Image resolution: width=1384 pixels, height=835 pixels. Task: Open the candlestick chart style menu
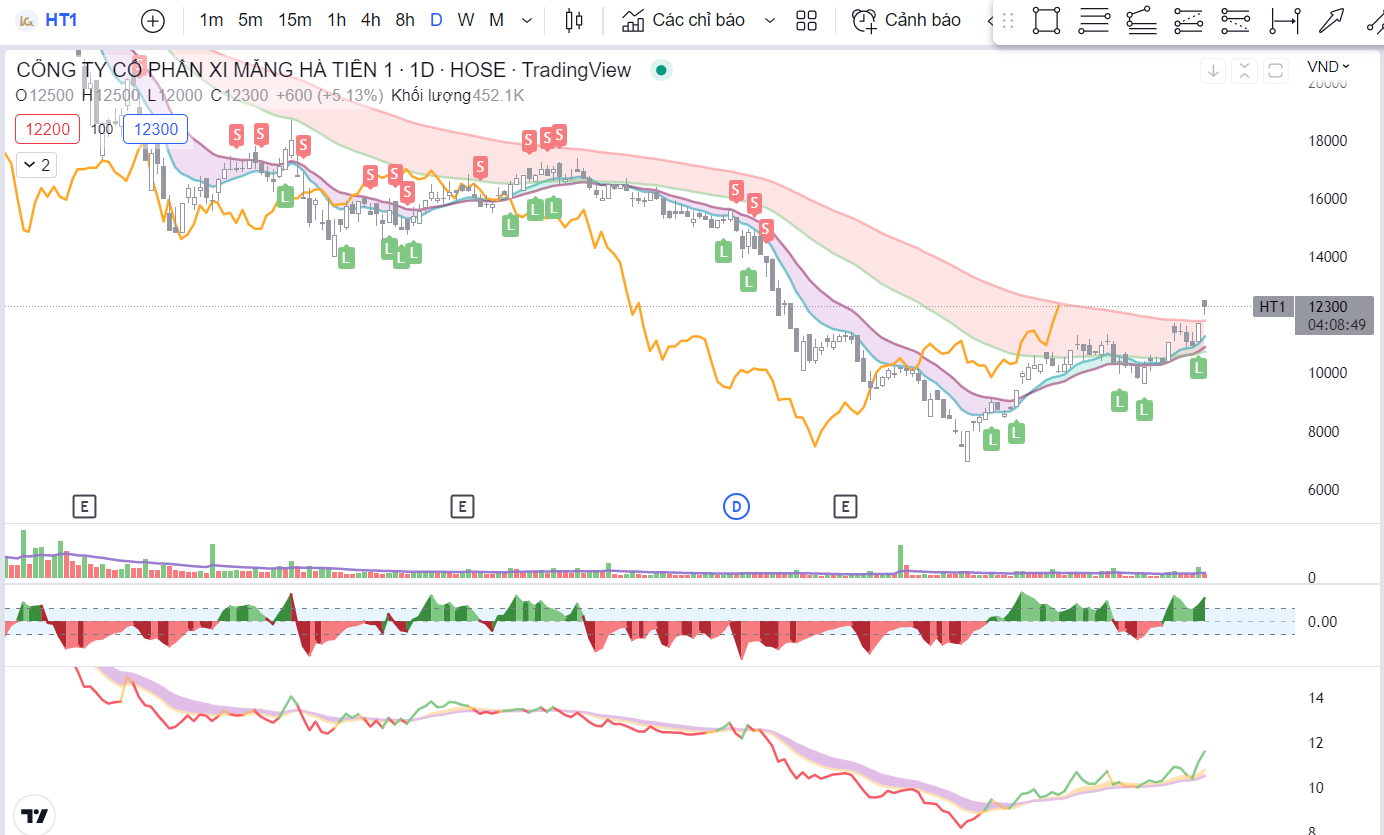pos(574,20)
